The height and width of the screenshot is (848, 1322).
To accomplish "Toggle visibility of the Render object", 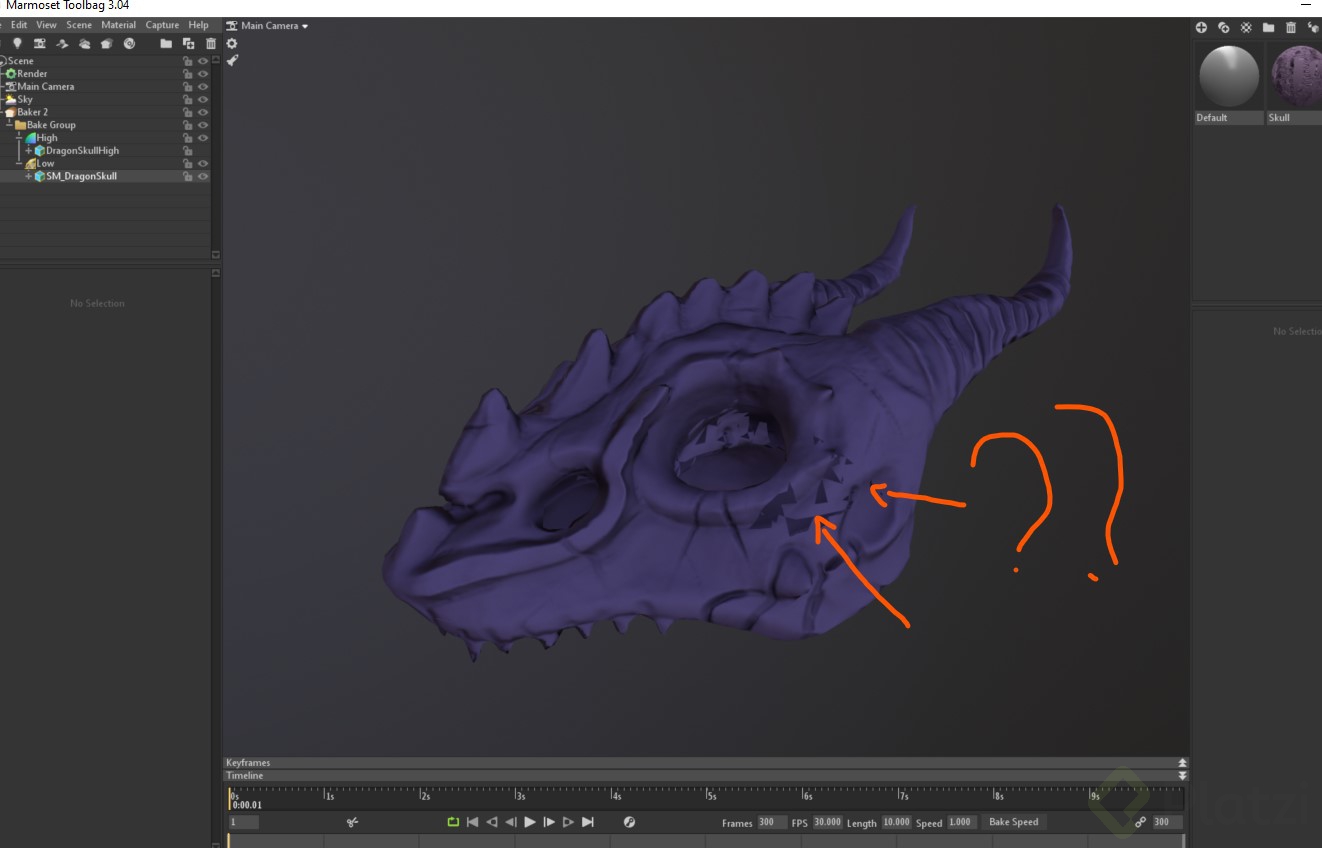I will [203, 74].
